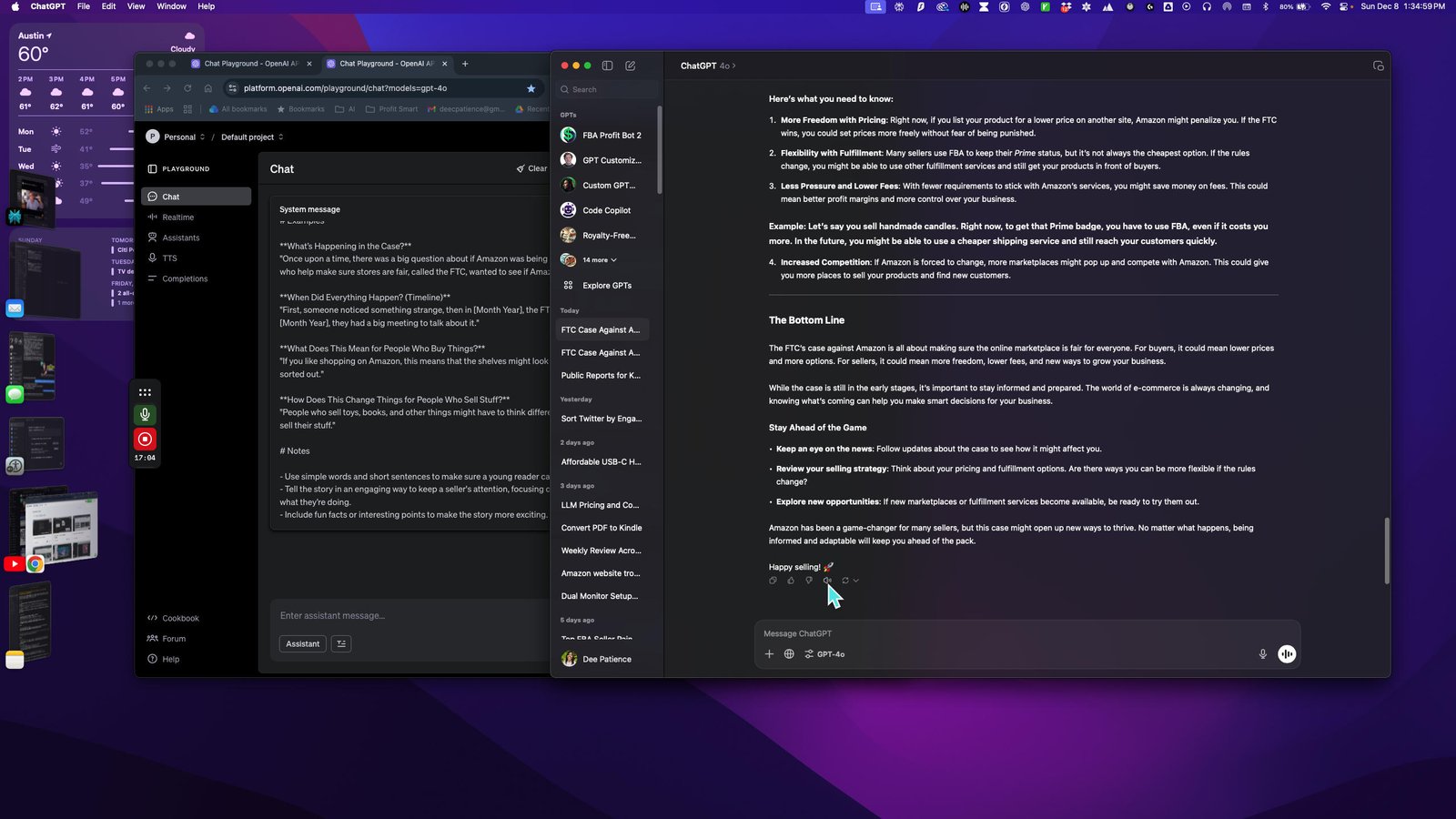Viewport: 1456px width, 819px height.
Task: Toggle the green microphone in the recorder widget
Action: click(x=145, y=415)
